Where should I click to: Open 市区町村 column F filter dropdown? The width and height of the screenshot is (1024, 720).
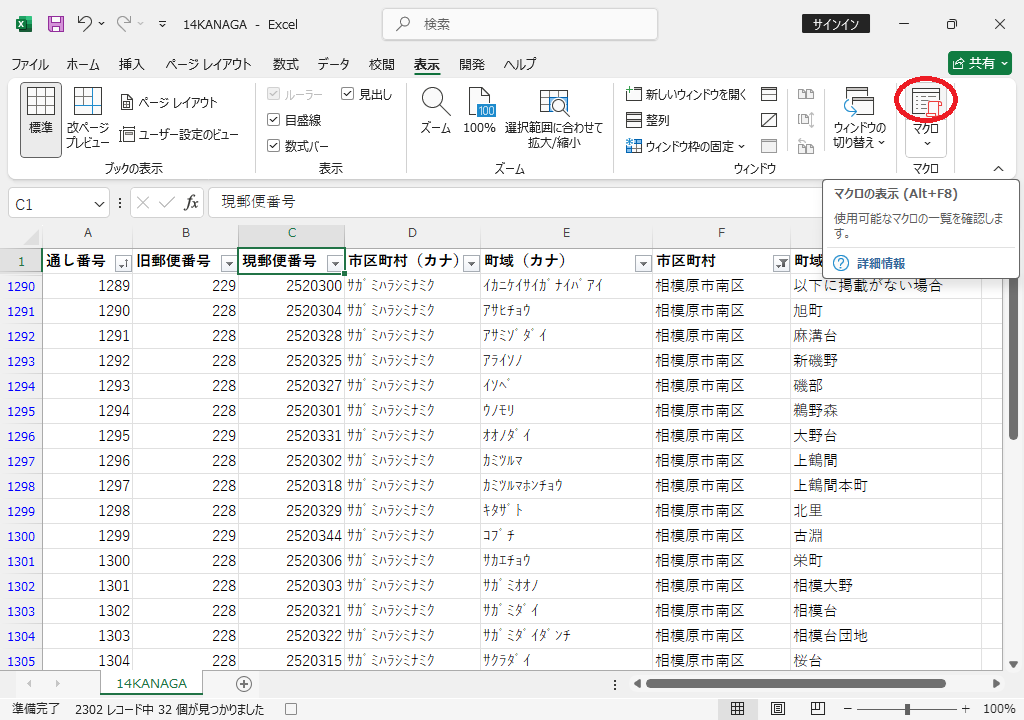point(781,263)
